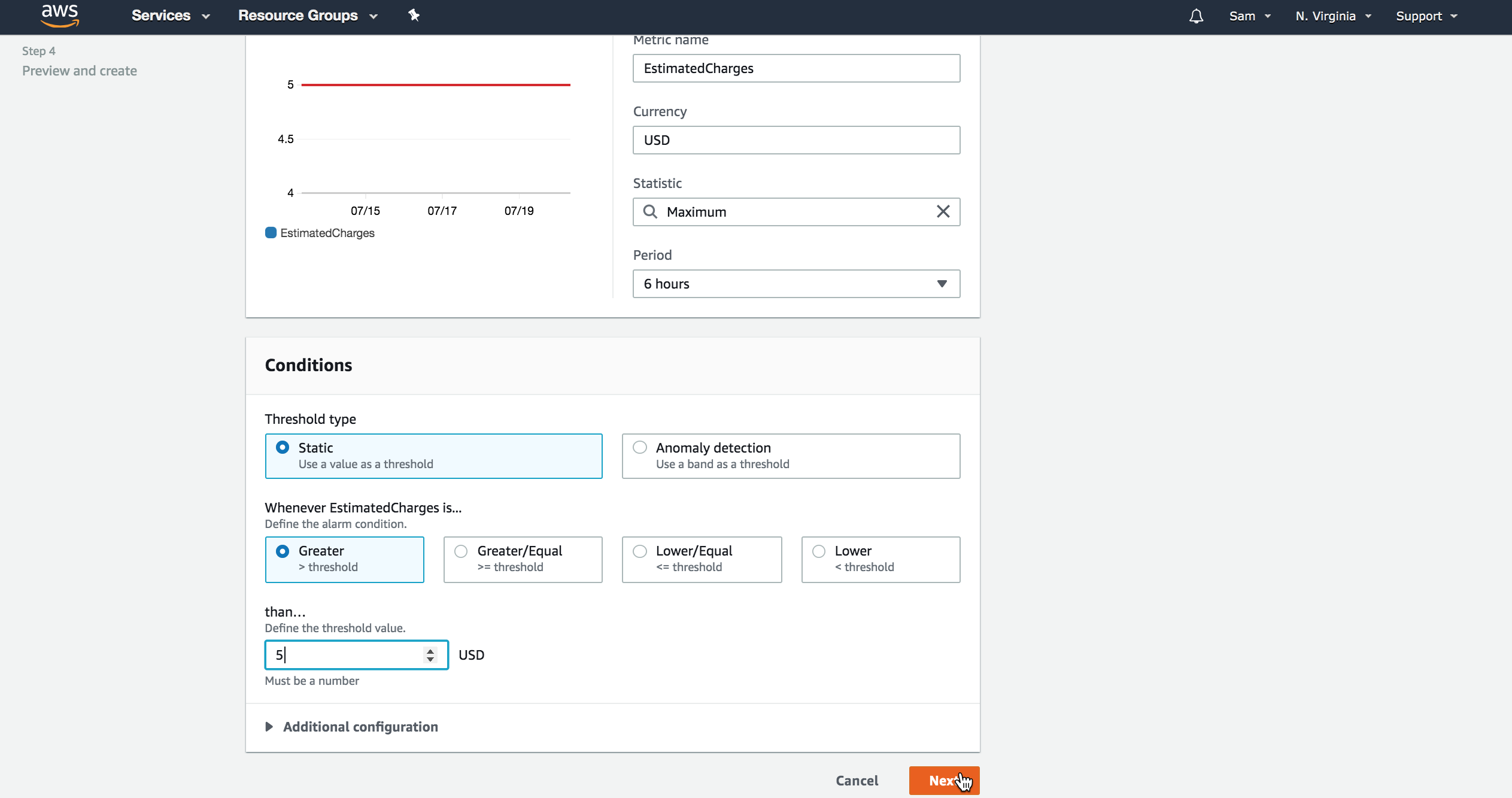Choose the Lower than threshold condition
This screenshot has height=798, width=1512.
click(x=881, y=559)
